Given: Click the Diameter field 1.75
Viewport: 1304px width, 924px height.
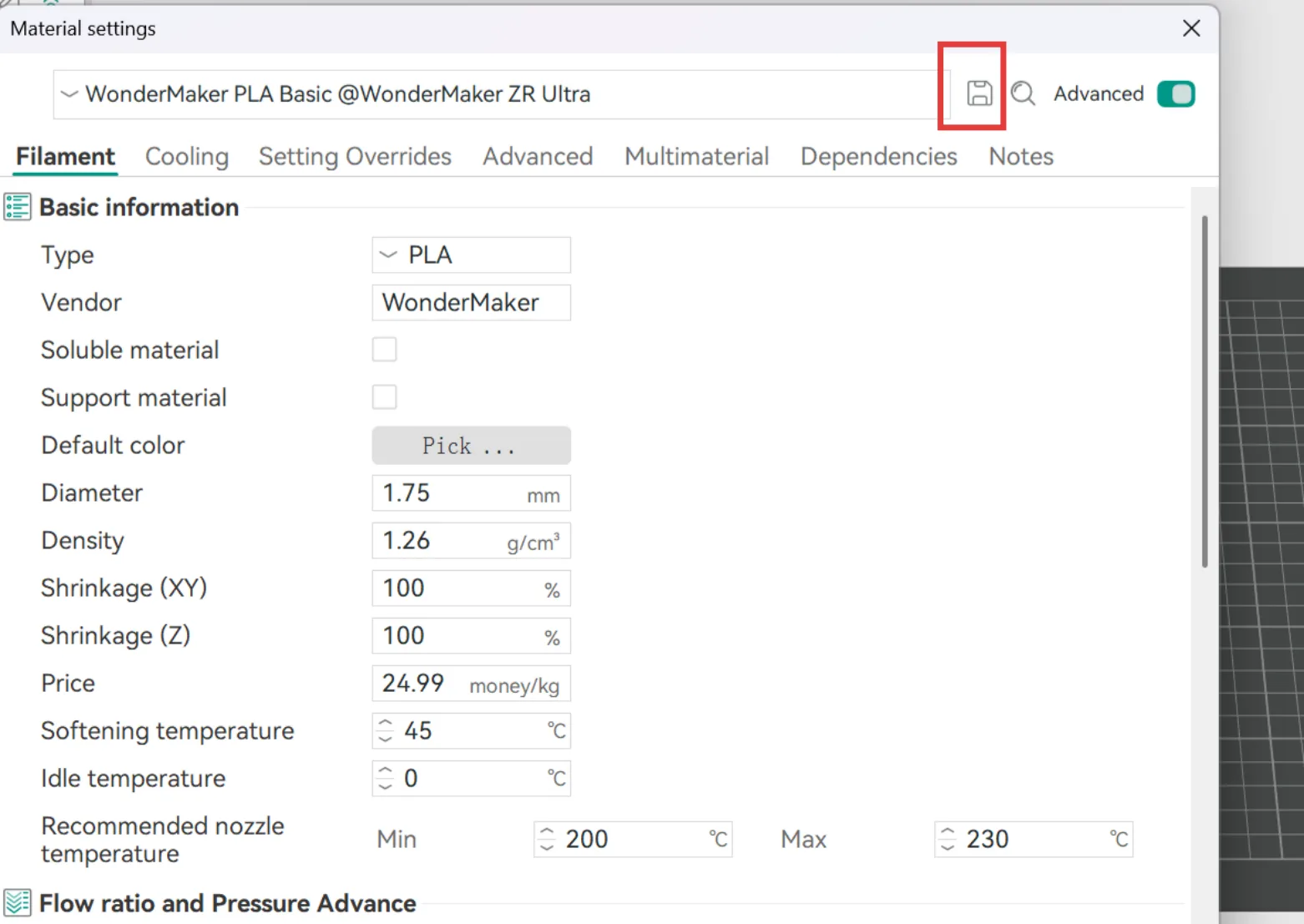Looking at the screenshot, I should pos(471,492).
